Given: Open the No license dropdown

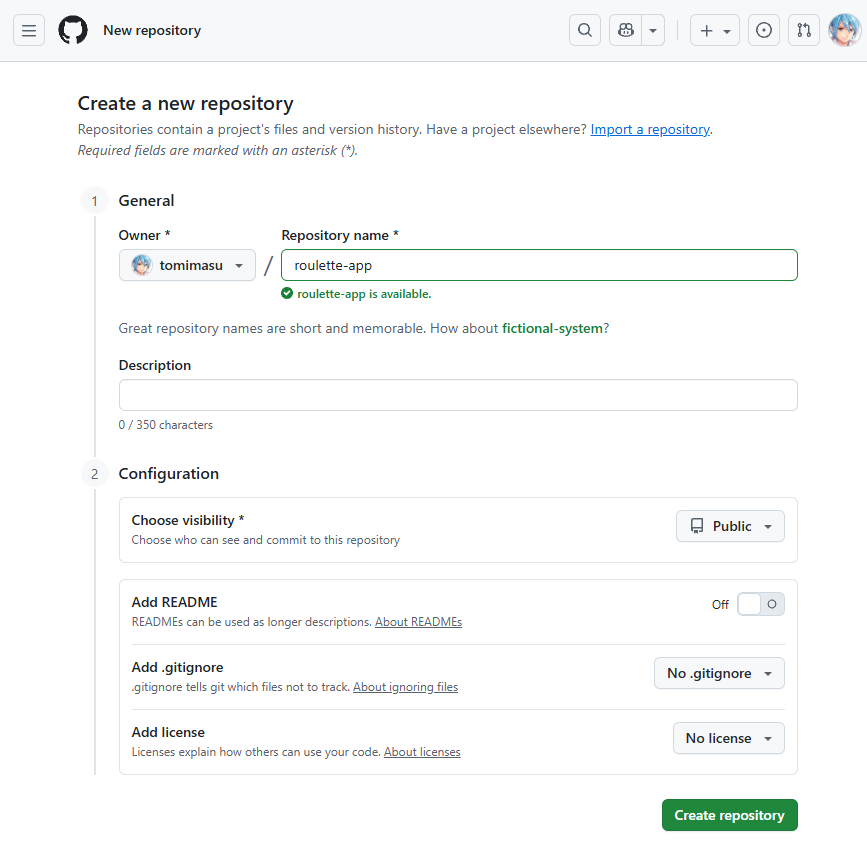Looking at the screenshot, I should [728, 738].
